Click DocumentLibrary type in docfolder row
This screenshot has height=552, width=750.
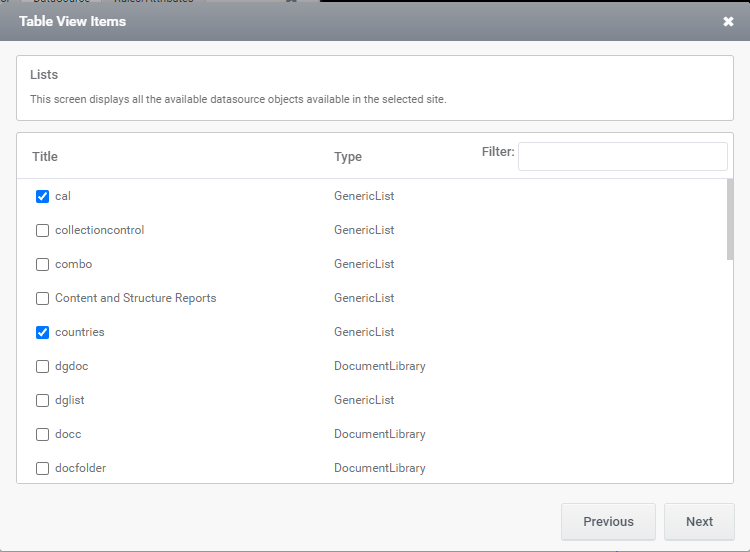coord(380,468)
